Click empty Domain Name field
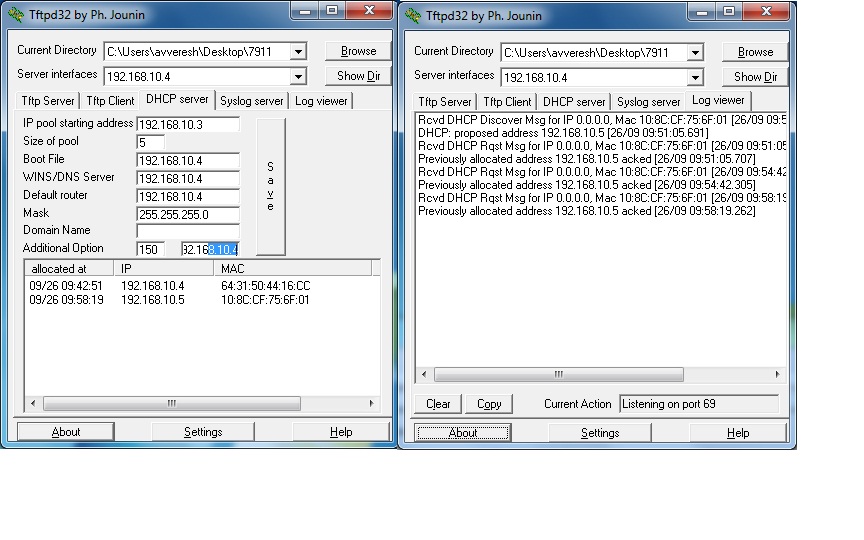Viewport: 864px width, 540px height. [x=188, y=231]
